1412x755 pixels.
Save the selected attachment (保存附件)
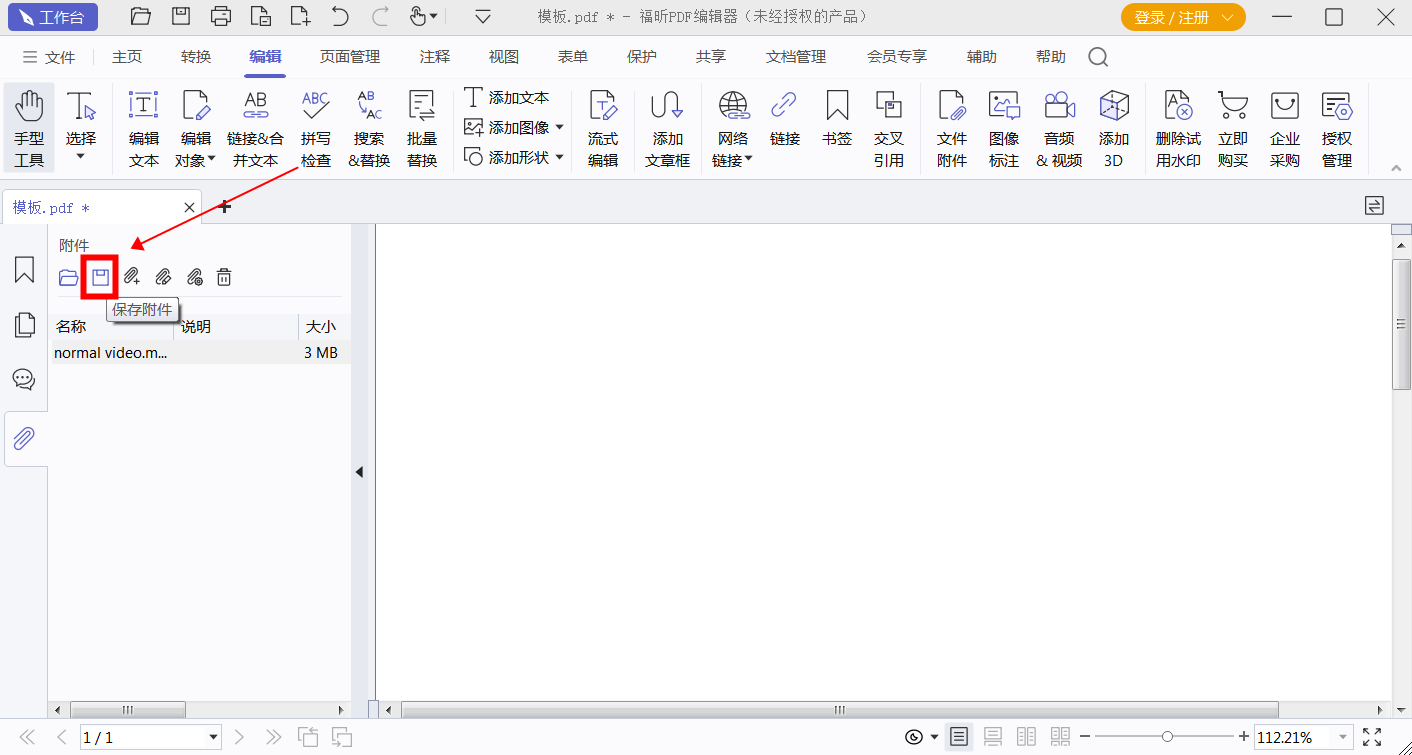click(x=99, y=277)
